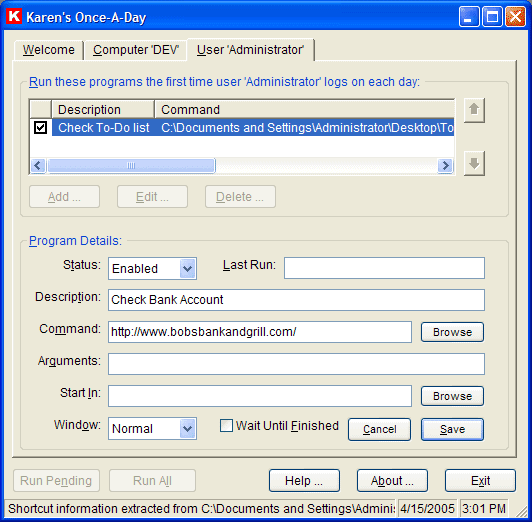The width and height of the screenshot is (532, 522).
Task: Uncheck the Check To-Do list entry checkbox
Action: click(40, 128)
